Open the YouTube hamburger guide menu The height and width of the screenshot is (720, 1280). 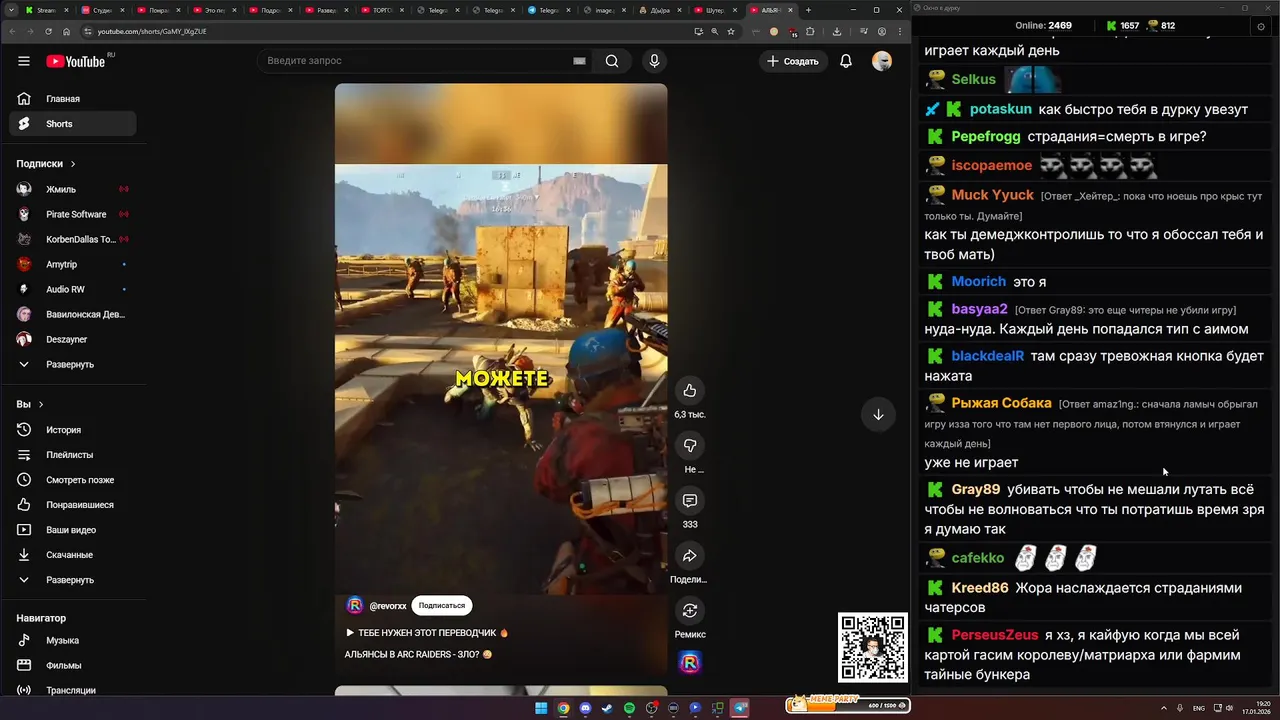click(24, 61)
